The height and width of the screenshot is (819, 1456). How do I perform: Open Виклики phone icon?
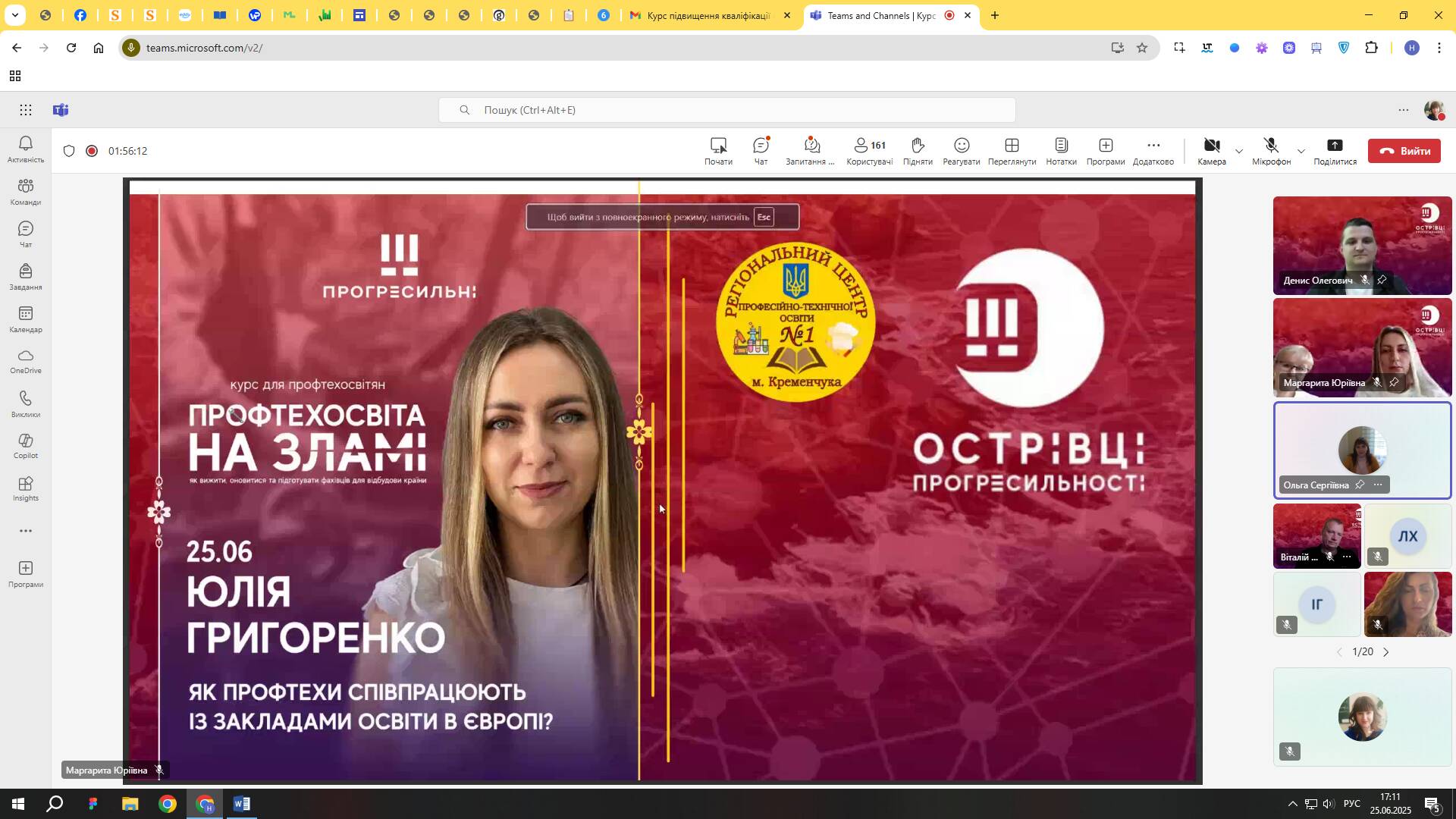click(x=26, y=404)
